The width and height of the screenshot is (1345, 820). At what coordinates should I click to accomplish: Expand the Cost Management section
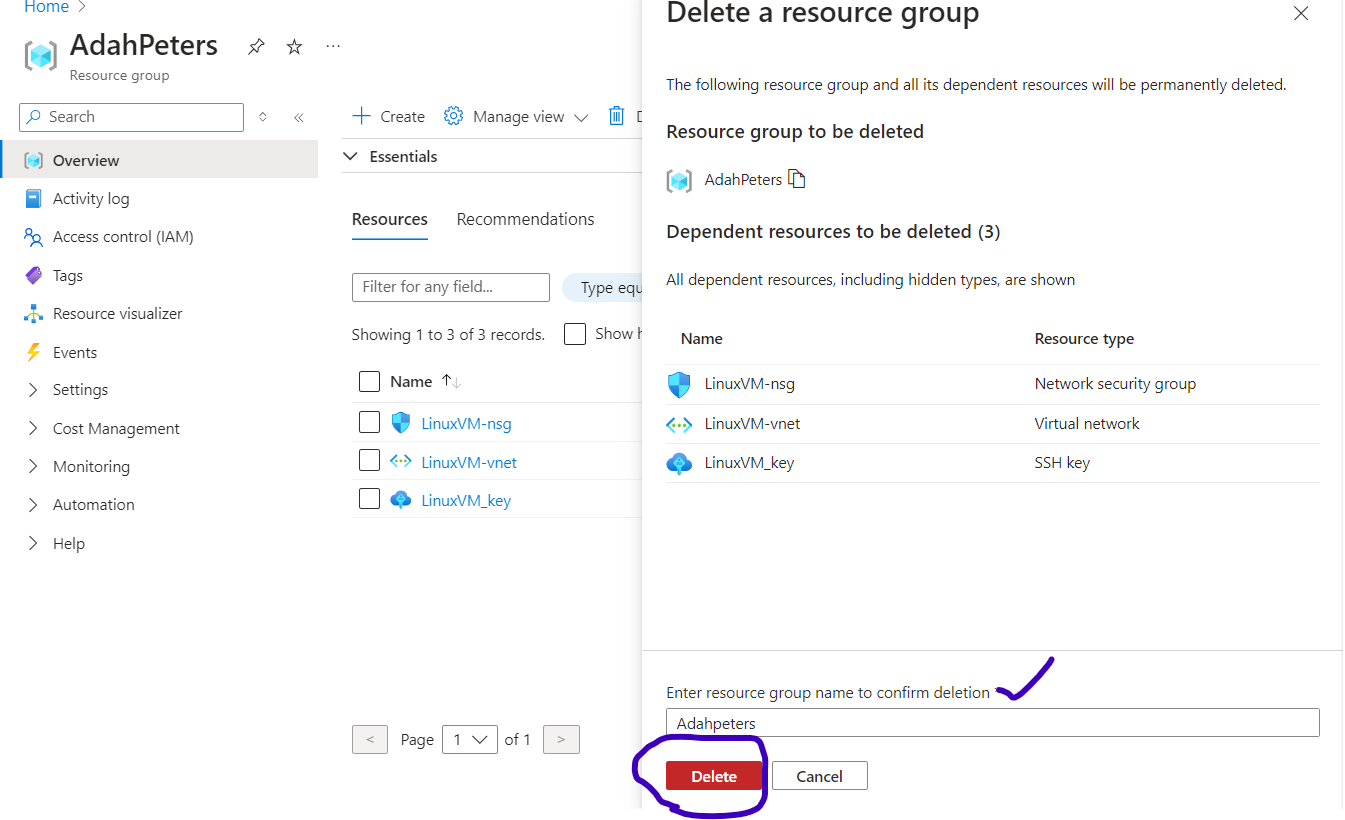34,429
